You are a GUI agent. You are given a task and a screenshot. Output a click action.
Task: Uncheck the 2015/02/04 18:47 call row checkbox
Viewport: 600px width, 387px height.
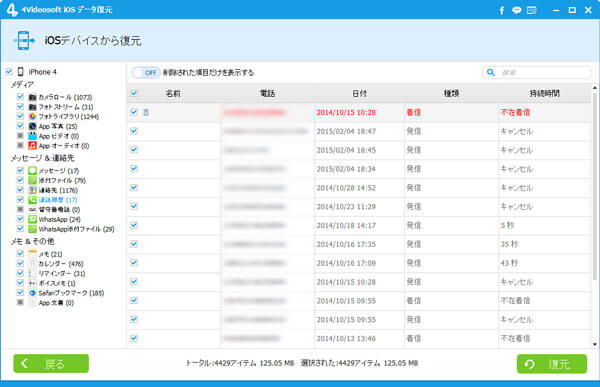[x=134, y=131]
